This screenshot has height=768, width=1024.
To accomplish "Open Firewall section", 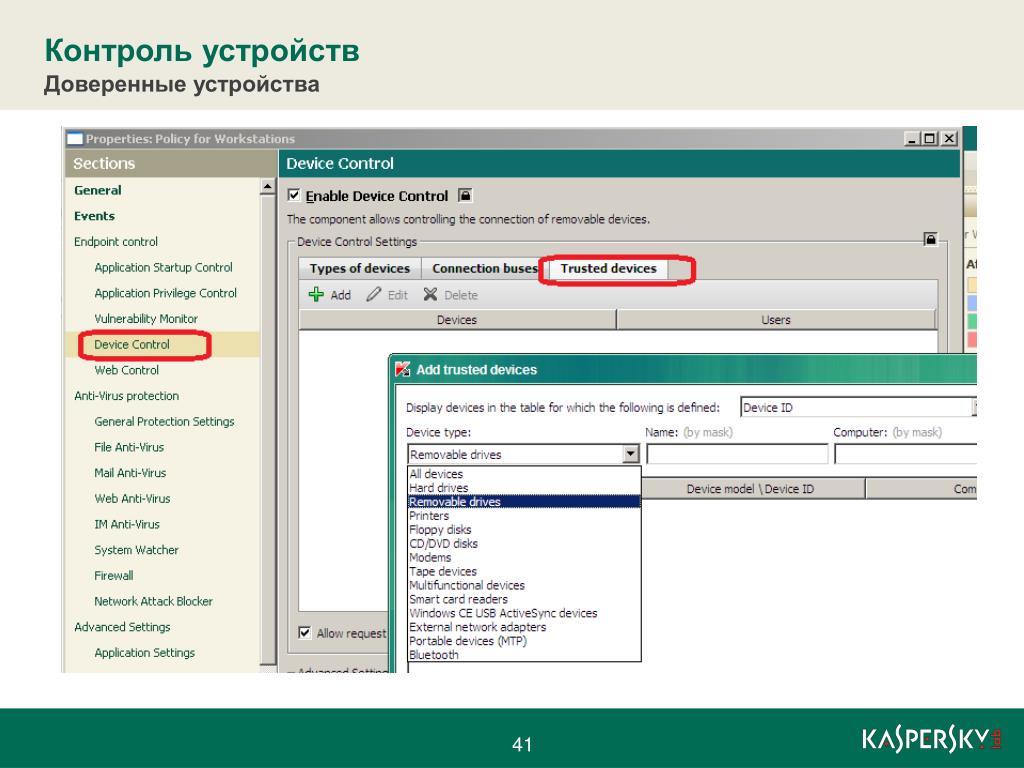I will coord(114,575).
